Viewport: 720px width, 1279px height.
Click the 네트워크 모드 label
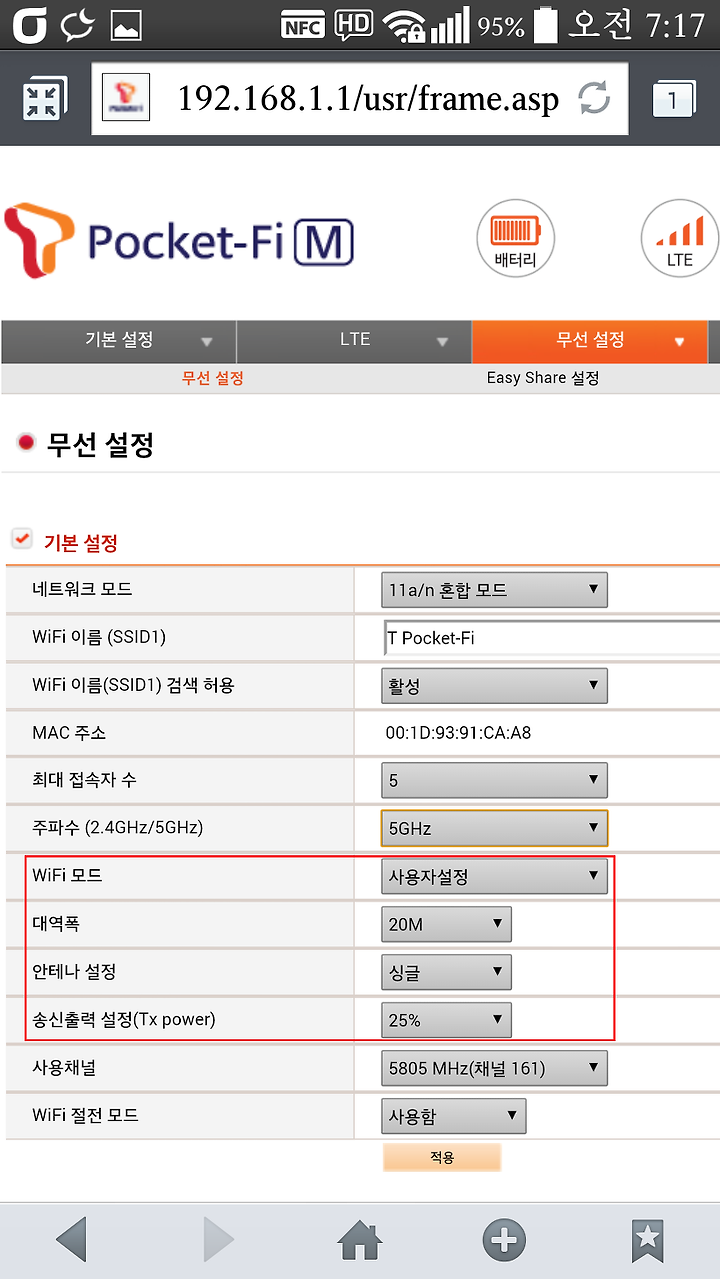coord(82,589)
